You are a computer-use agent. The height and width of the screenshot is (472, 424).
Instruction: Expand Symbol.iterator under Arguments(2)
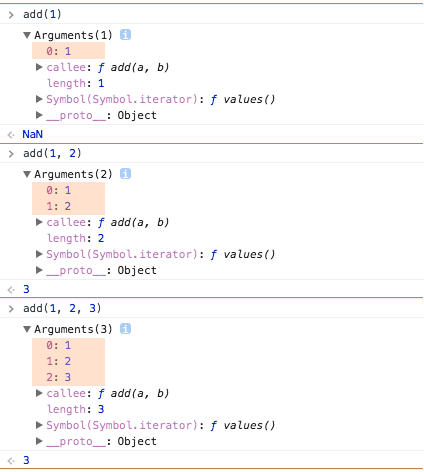[39, 254]
